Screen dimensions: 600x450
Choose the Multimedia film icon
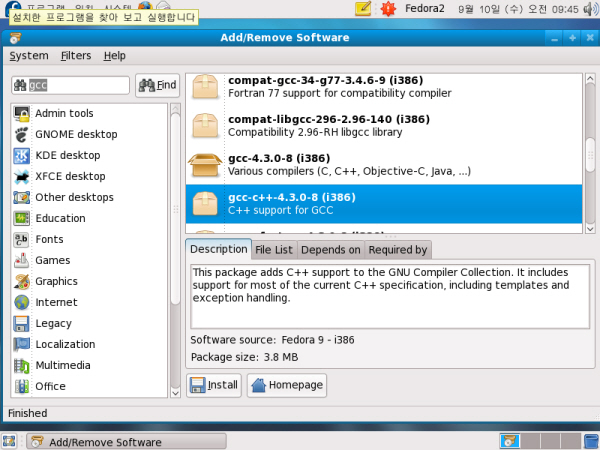pos(21,365)
